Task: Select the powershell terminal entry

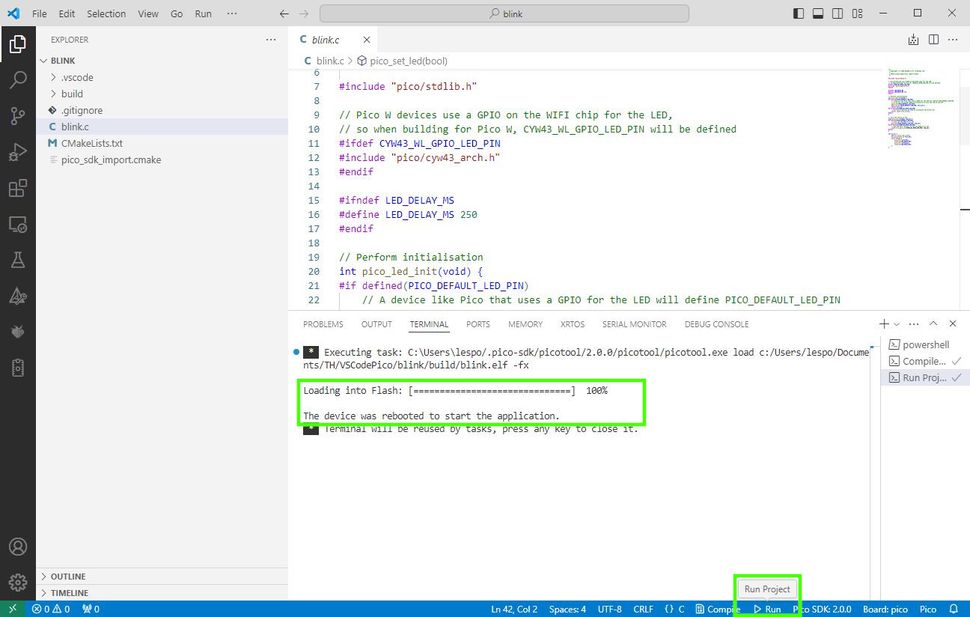Action: pos(924,345)
